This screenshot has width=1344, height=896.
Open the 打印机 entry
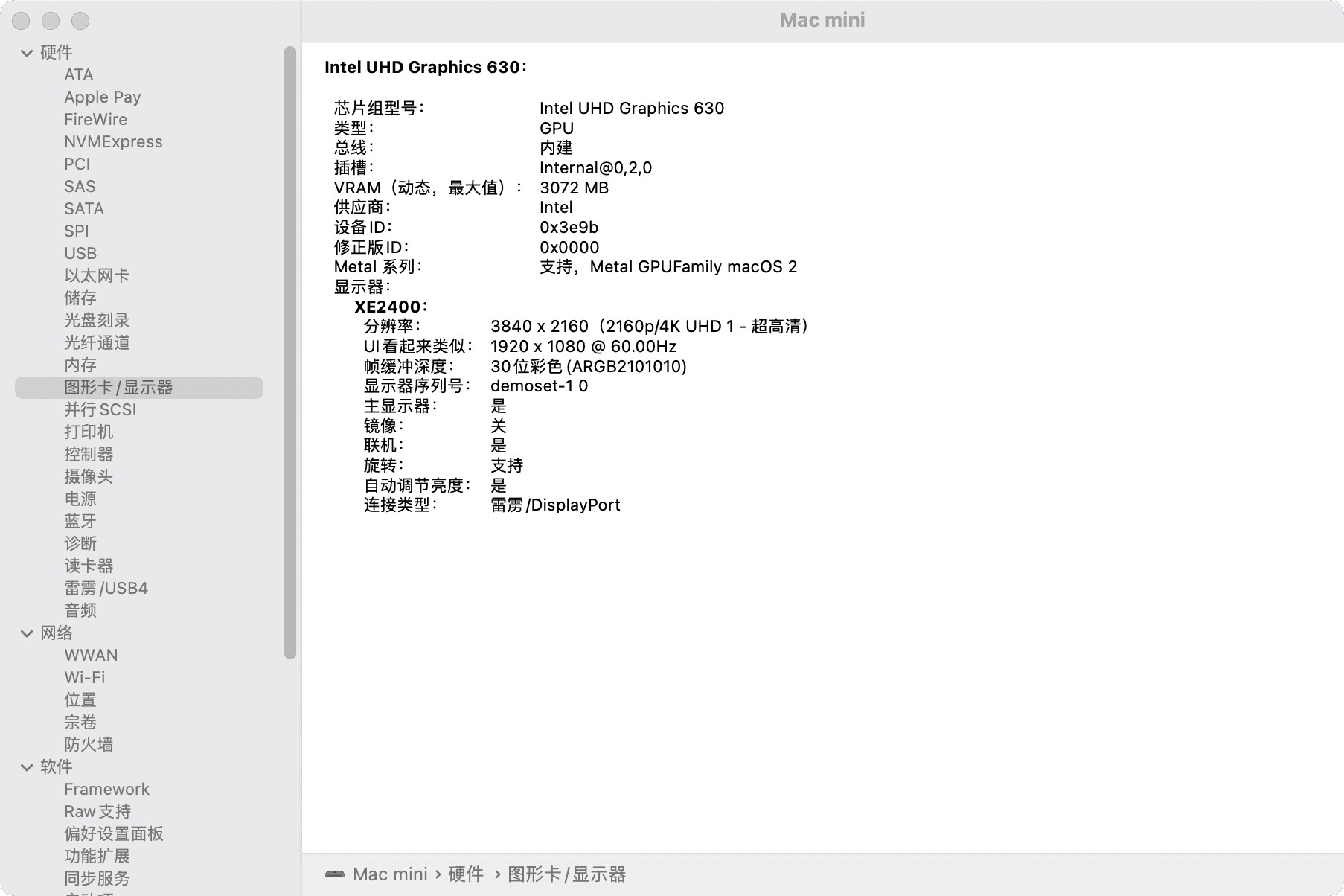pyautogui.click(x=89, y=432)
